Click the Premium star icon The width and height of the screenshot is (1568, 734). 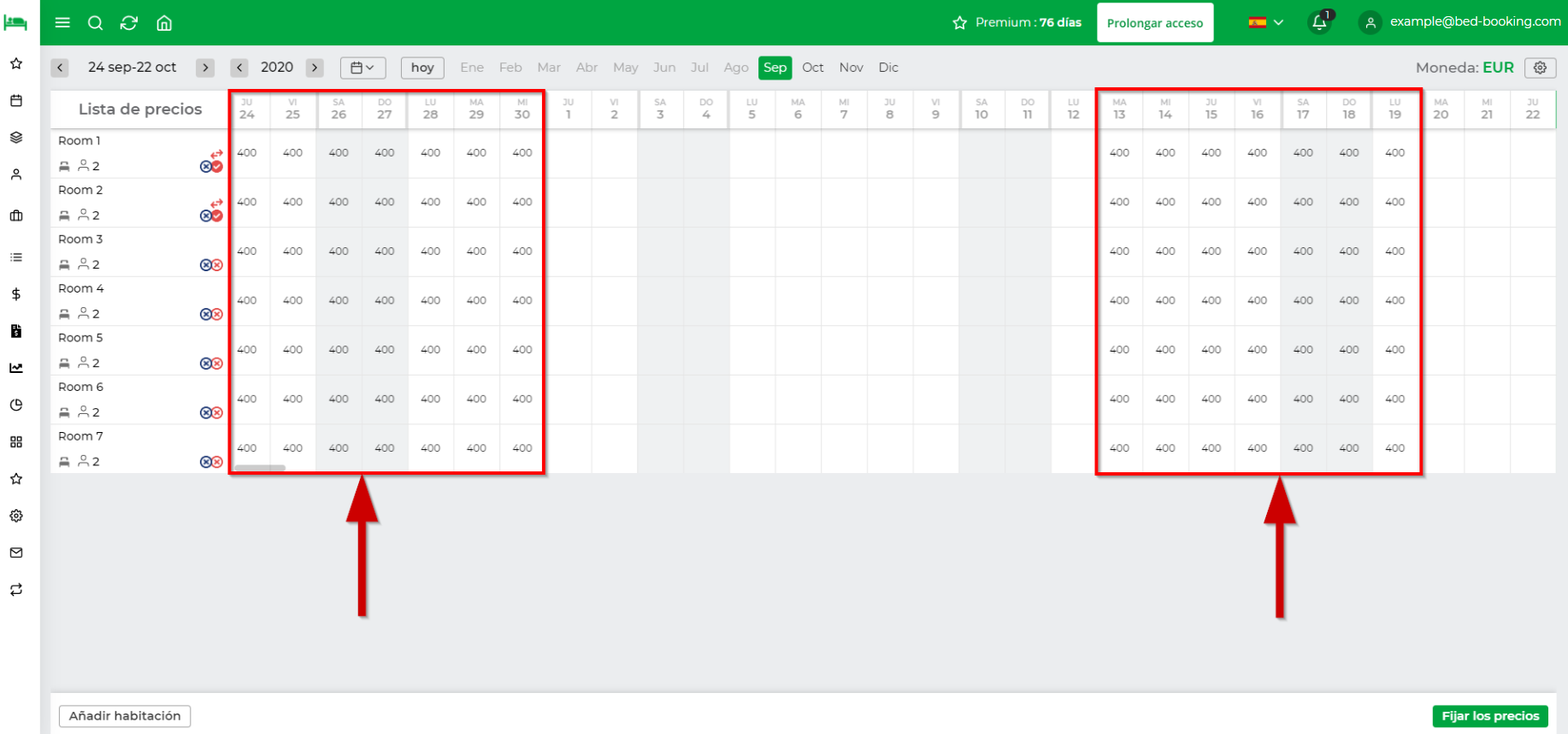click(x=960, y=23)
